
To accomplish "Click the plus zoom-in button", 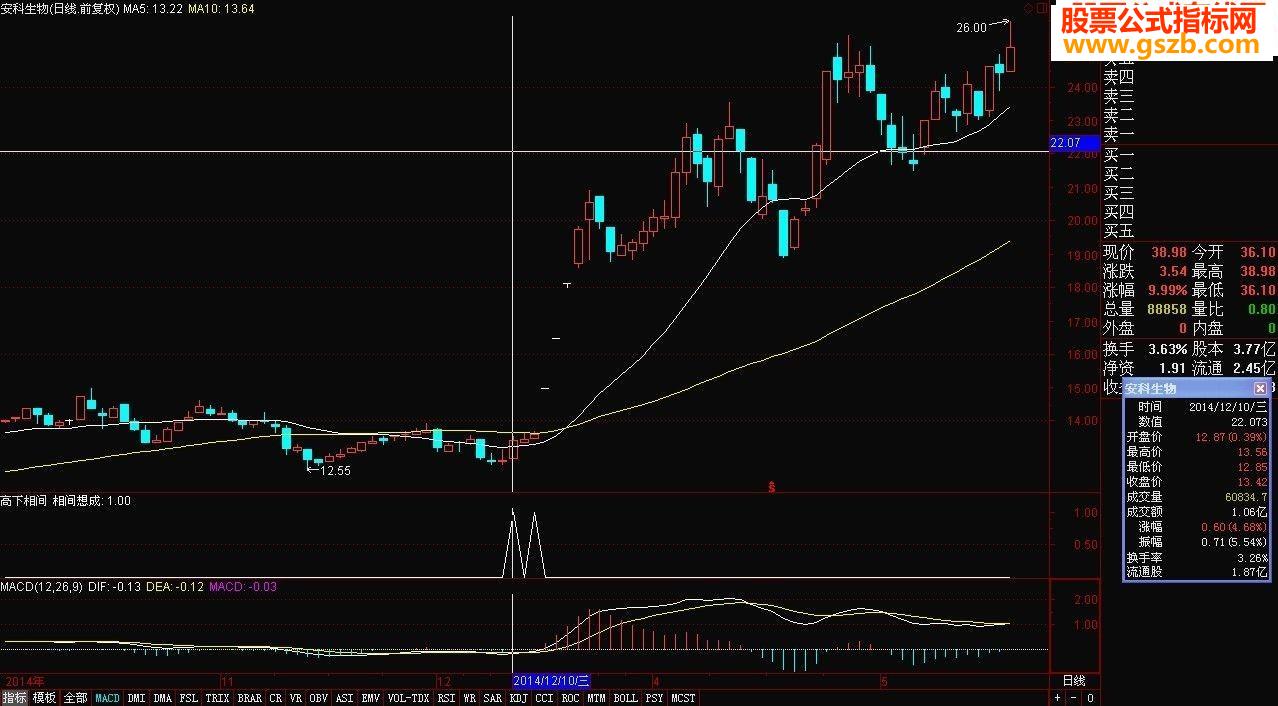I will tap(1058, 698).
